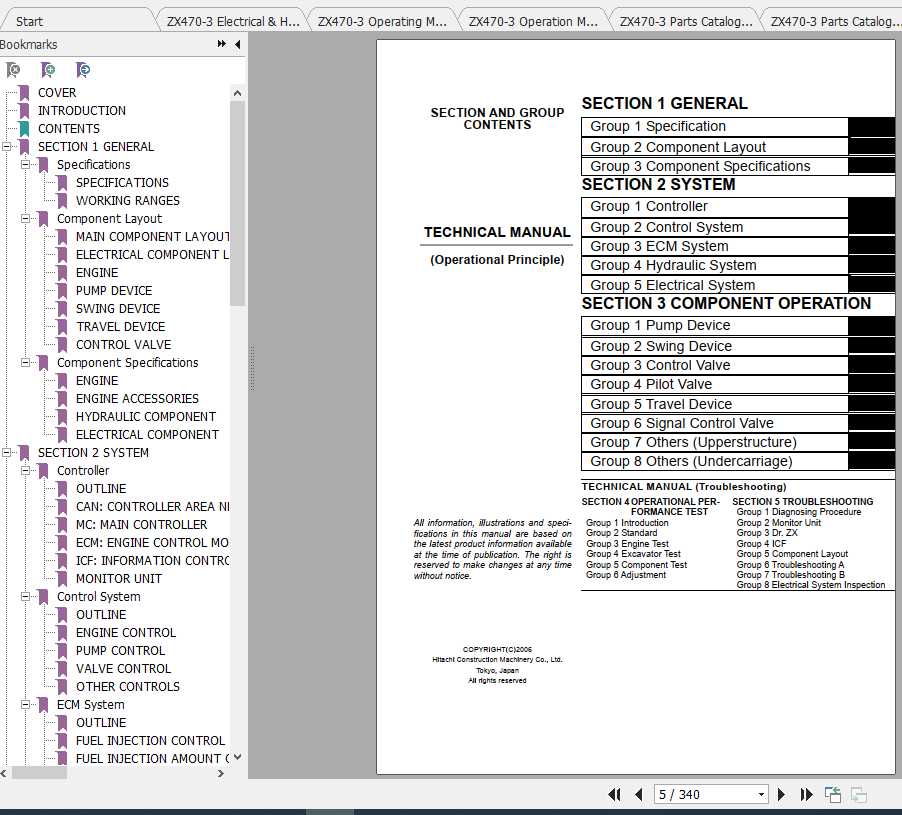Advance to next page arrow
The image size is (902, 815).
(780, 794)
